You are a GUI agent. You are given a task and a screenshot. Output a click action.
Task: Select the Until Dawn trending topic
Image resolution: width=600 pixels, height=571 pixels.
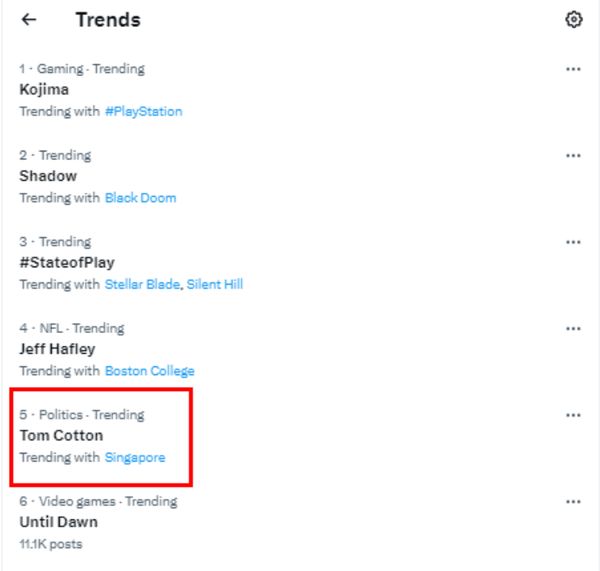click(58, 522)
